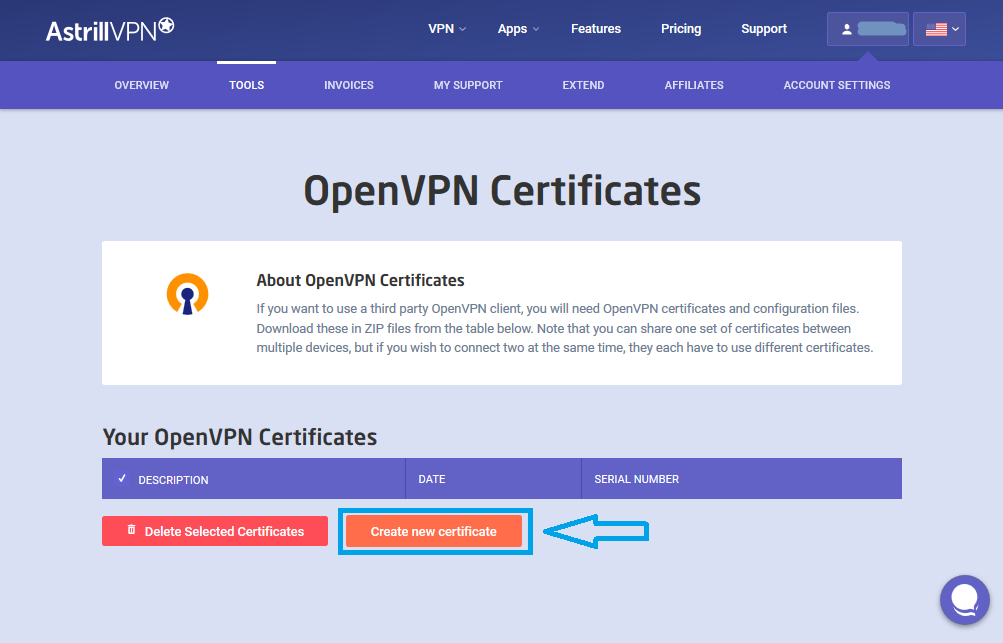Switch to the Overview tab
Image resolution: width=1003 pixels, height=643 pixels.
141,85
